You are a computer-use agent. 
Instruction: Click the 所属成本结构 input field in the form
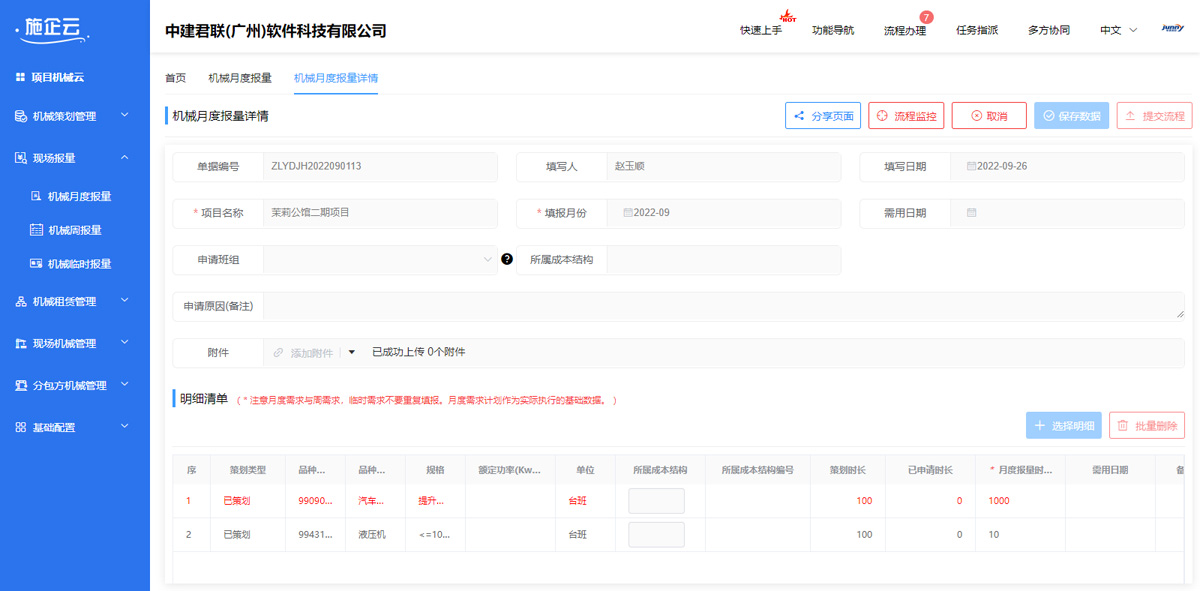724,260
